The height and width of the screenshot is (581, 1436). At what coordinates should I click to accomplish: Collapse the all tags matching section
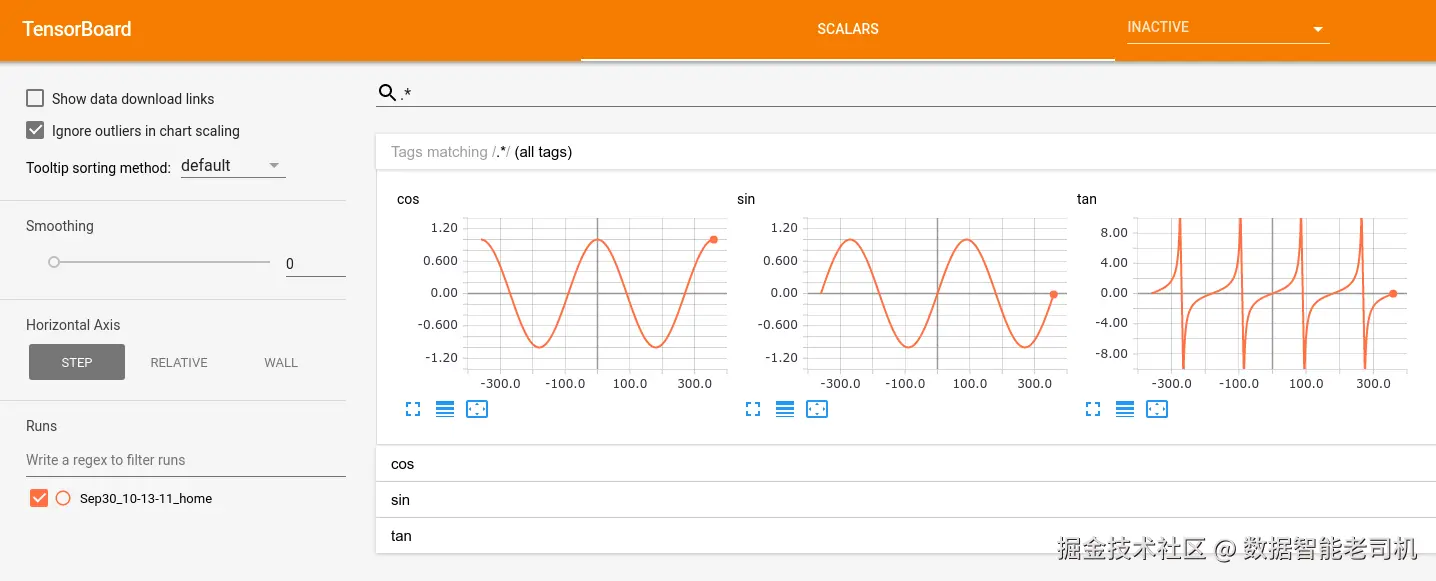[x=906, y=152]
